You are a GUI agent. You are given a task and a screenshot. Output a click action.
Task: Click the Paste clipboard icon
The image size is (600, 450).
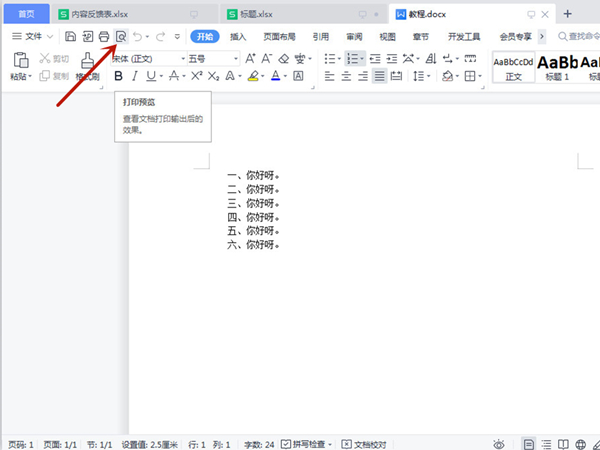tap(21, 62)
